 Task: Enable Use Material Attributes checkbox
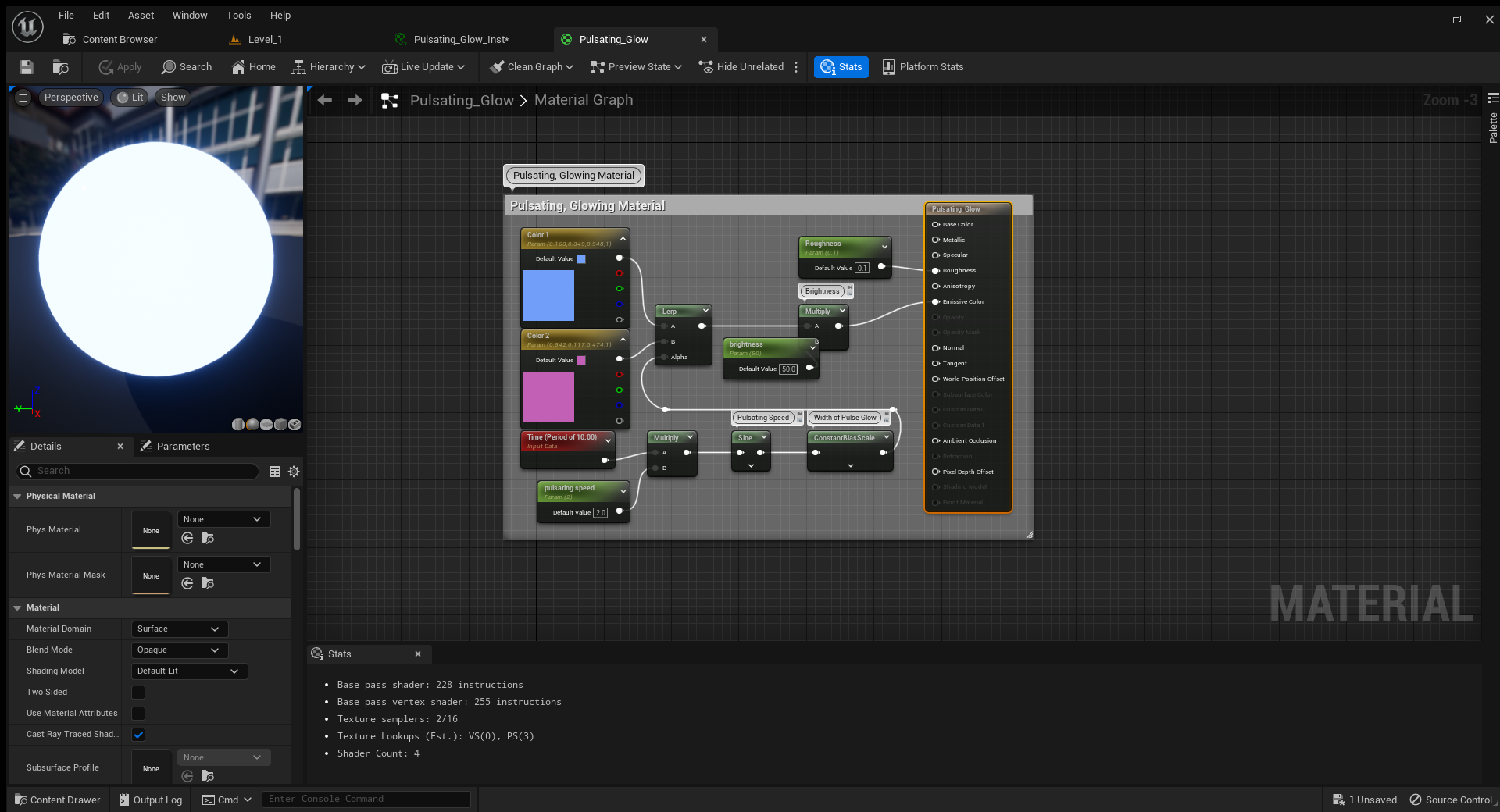(138, 714)
